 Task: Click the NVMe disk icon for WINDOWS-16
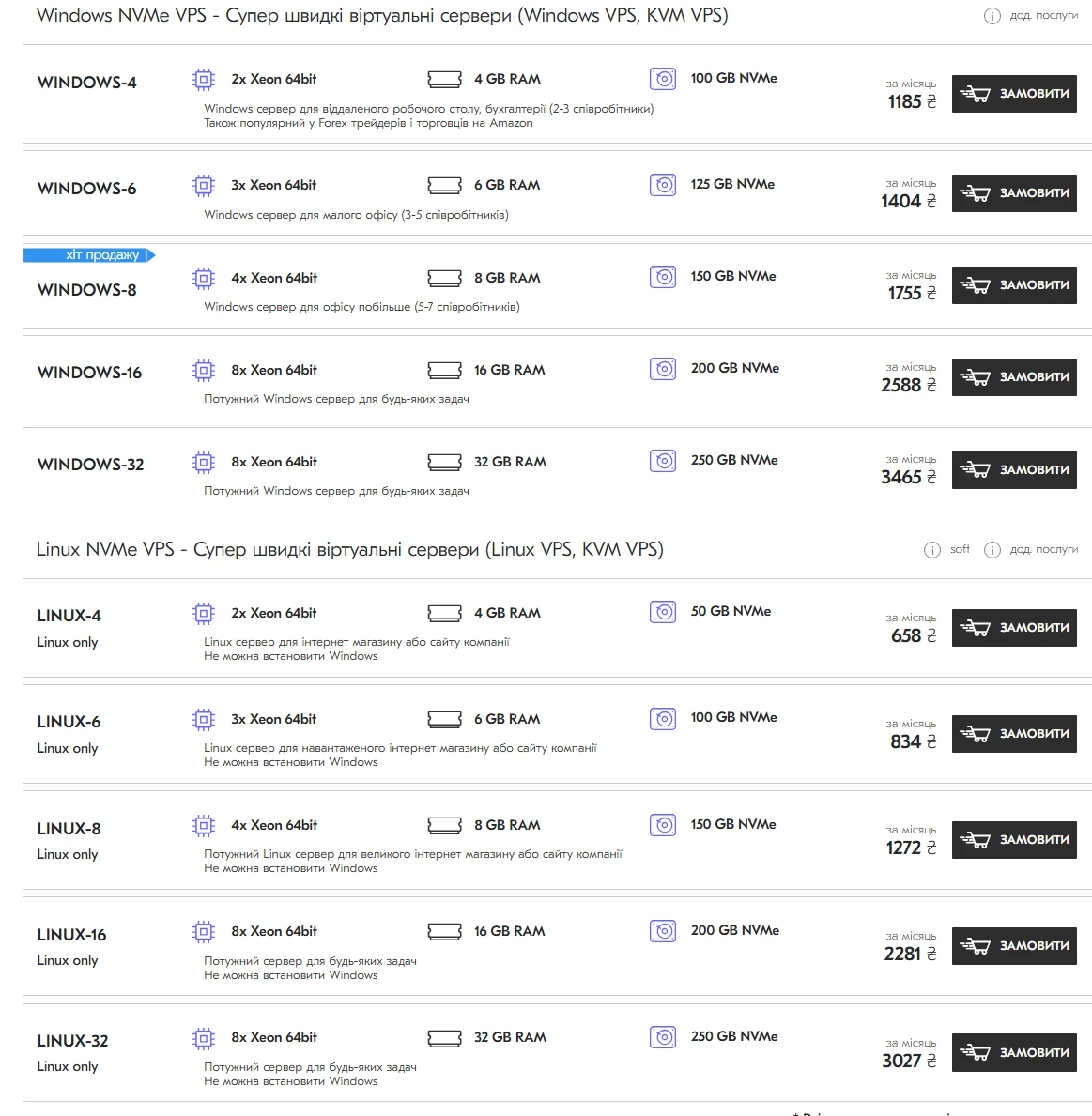click(663, 369)
